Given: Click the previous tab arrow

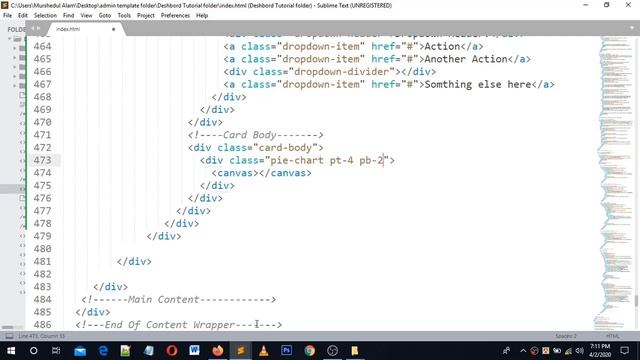Looking at the screenshot, I should click(x=33, y=29).
